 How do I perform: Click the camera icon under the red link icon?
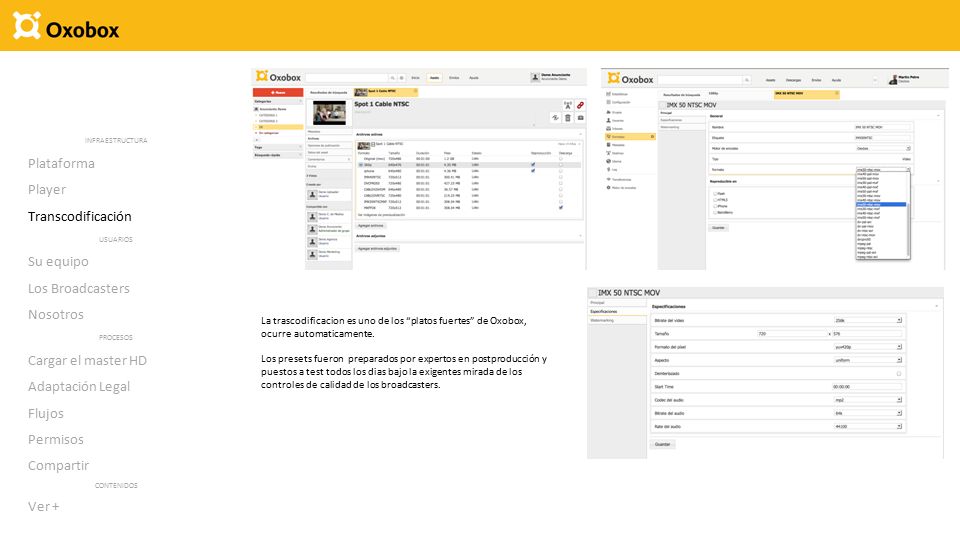point(580,118)
